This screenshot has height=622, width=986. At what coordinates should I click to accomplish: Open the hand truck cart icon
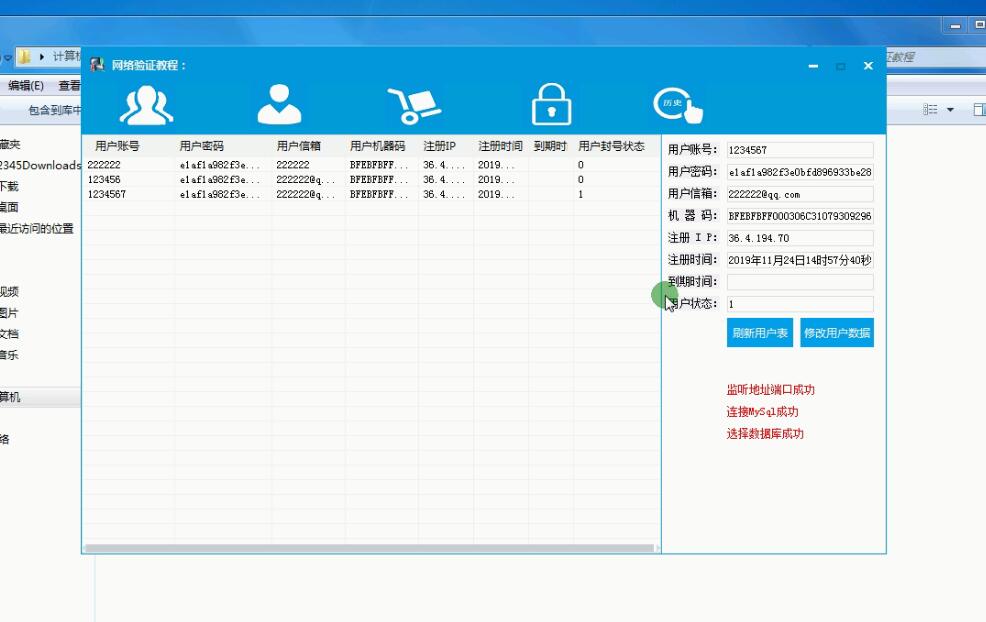414,105
